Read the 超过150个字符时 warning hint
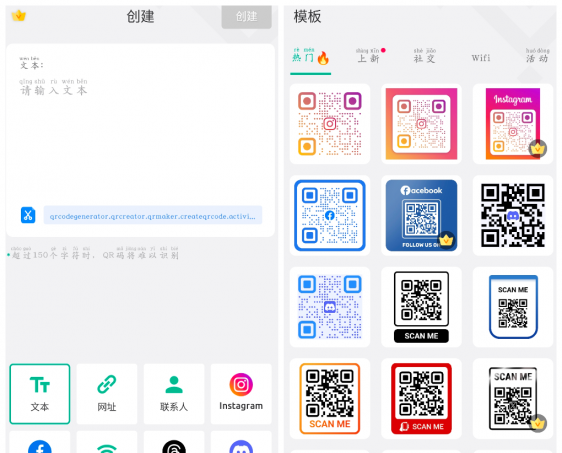Image resolution: width=562 pixels, height=453 pixels. click(94, 253)
